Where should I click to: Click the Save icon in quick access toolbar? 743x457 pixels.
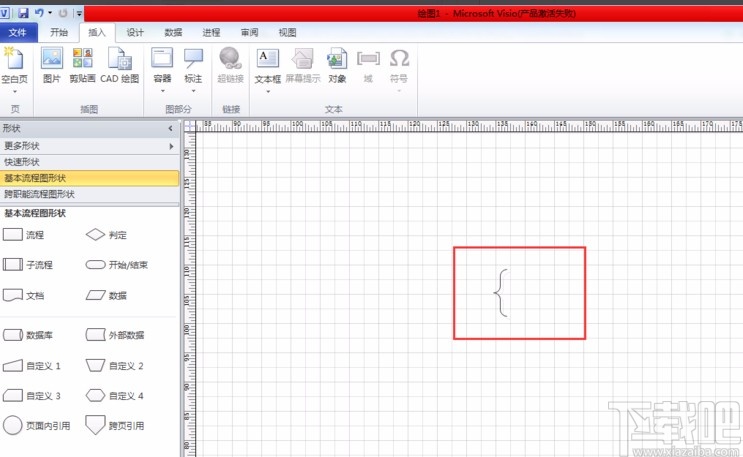pos(23,13)
